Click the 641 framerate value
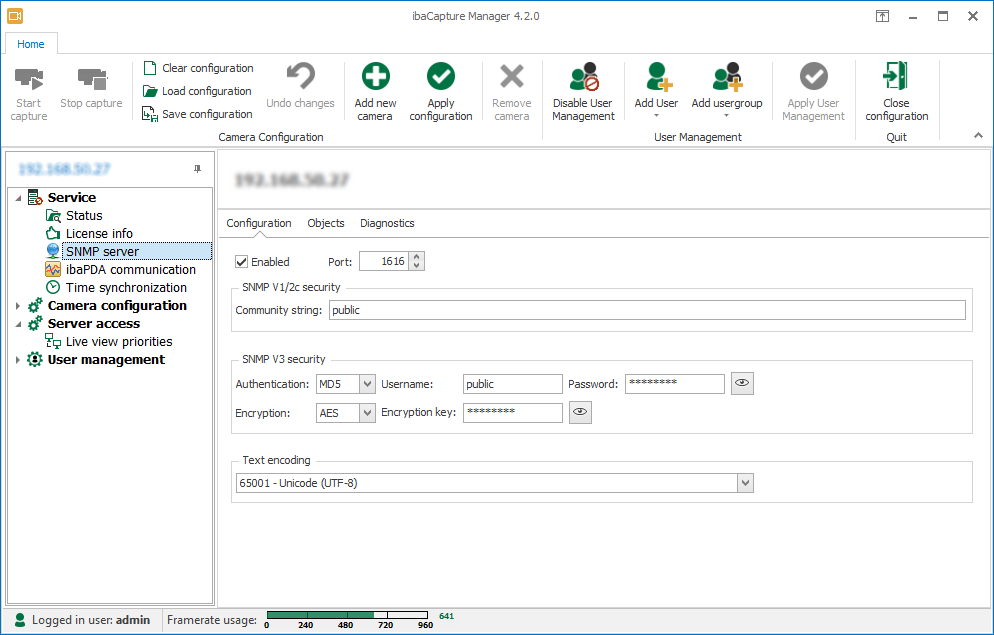This screenshot has height=635, width=994. (446, 616)
